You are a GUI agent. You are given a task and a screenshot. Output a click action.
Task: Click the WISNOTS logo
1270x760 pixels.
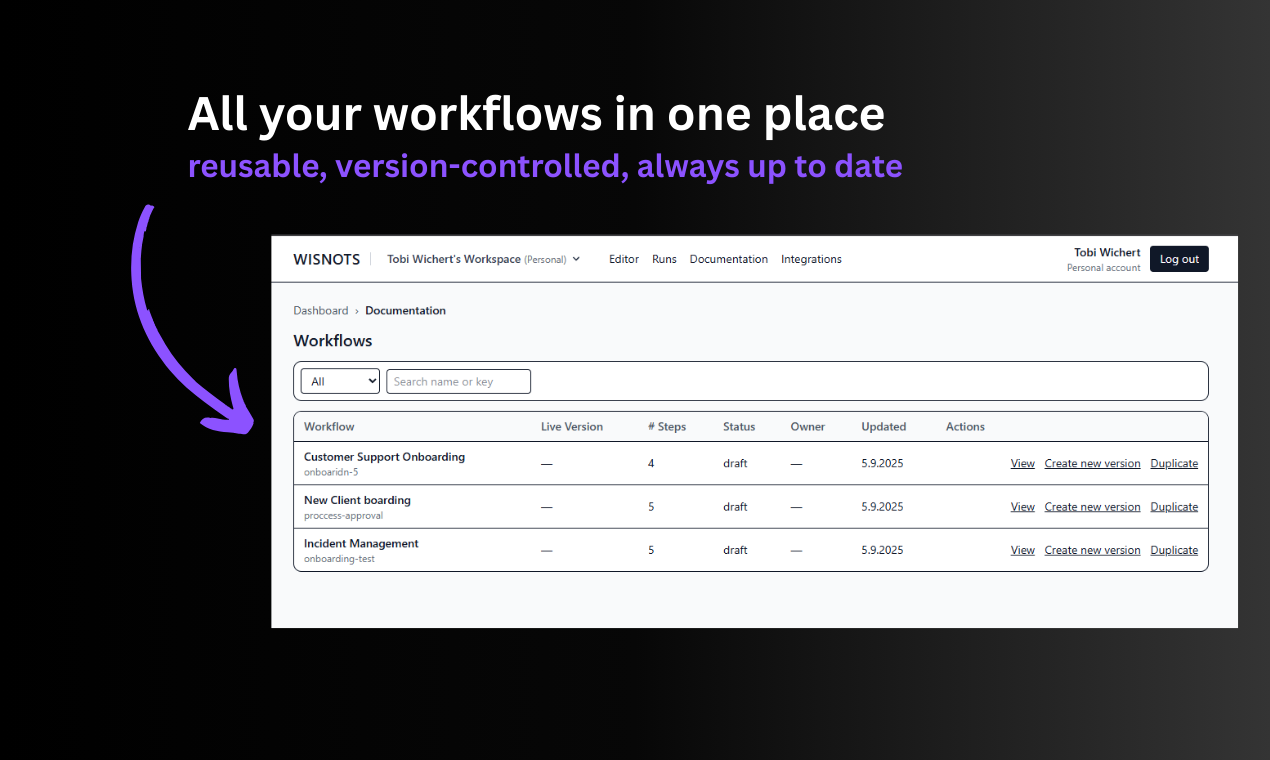click(x=326, y=259)
